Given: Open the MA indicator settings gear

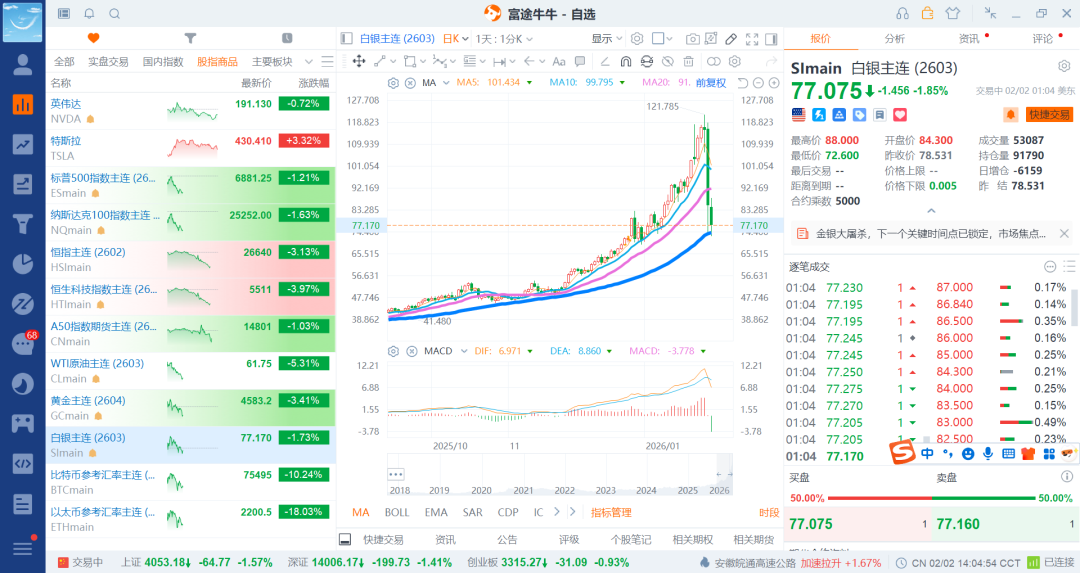Looking at the screenshot, I should 393,83.
